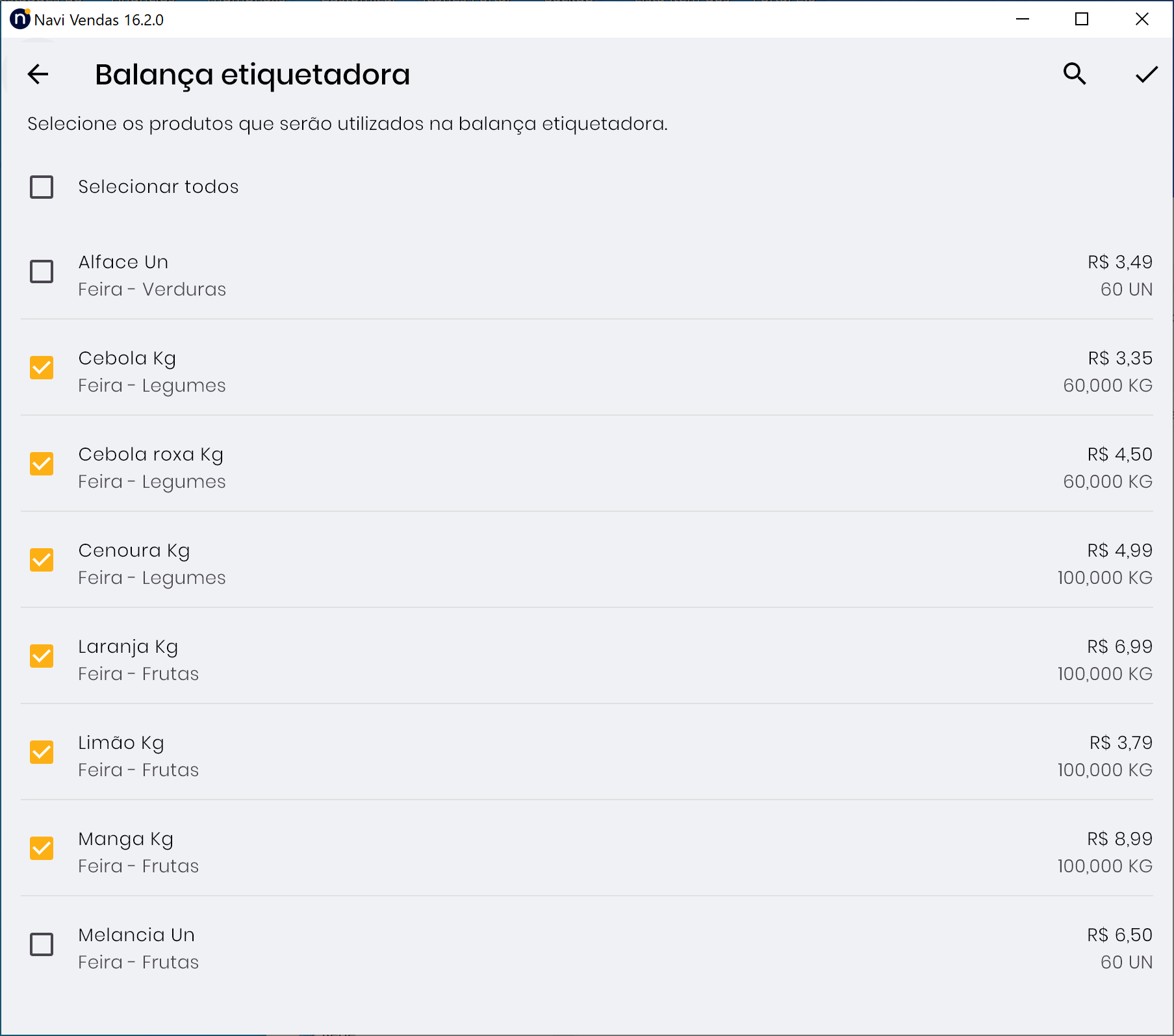Minimize the Navi Vendas window
Viewport: 1174px width, 1036px height.
1023,19
